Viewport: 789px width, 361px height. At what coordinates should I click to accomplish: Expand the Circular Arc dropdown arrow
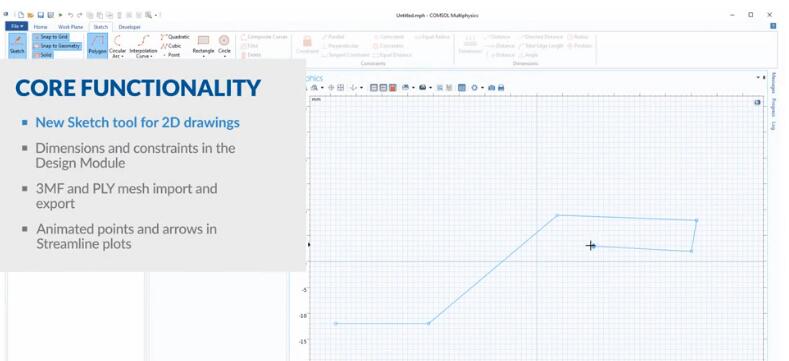coord(122,56)
